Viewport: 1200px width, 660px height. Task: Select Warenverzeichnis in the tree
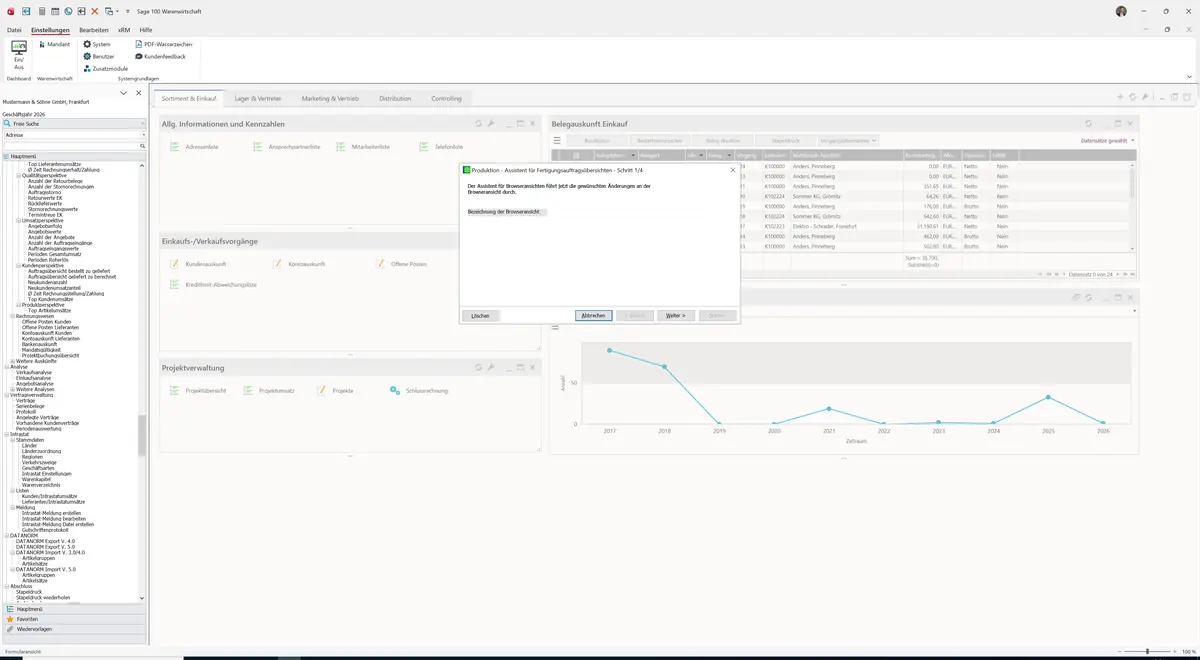coord(42,485)
